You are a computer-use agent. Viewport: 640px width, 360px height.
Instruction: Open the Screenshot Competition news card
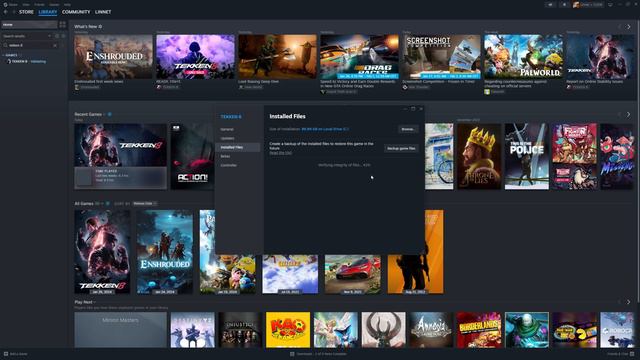(441, 57)
